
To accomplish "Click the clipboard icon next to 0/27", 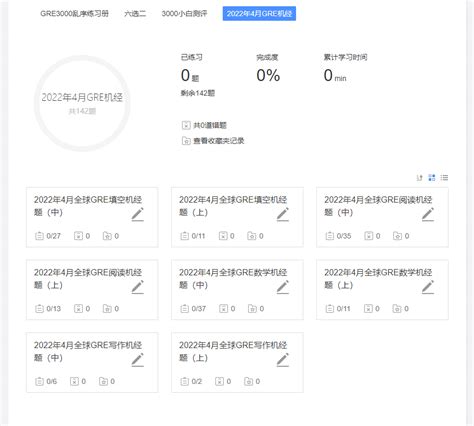I will tap(39, 236).
